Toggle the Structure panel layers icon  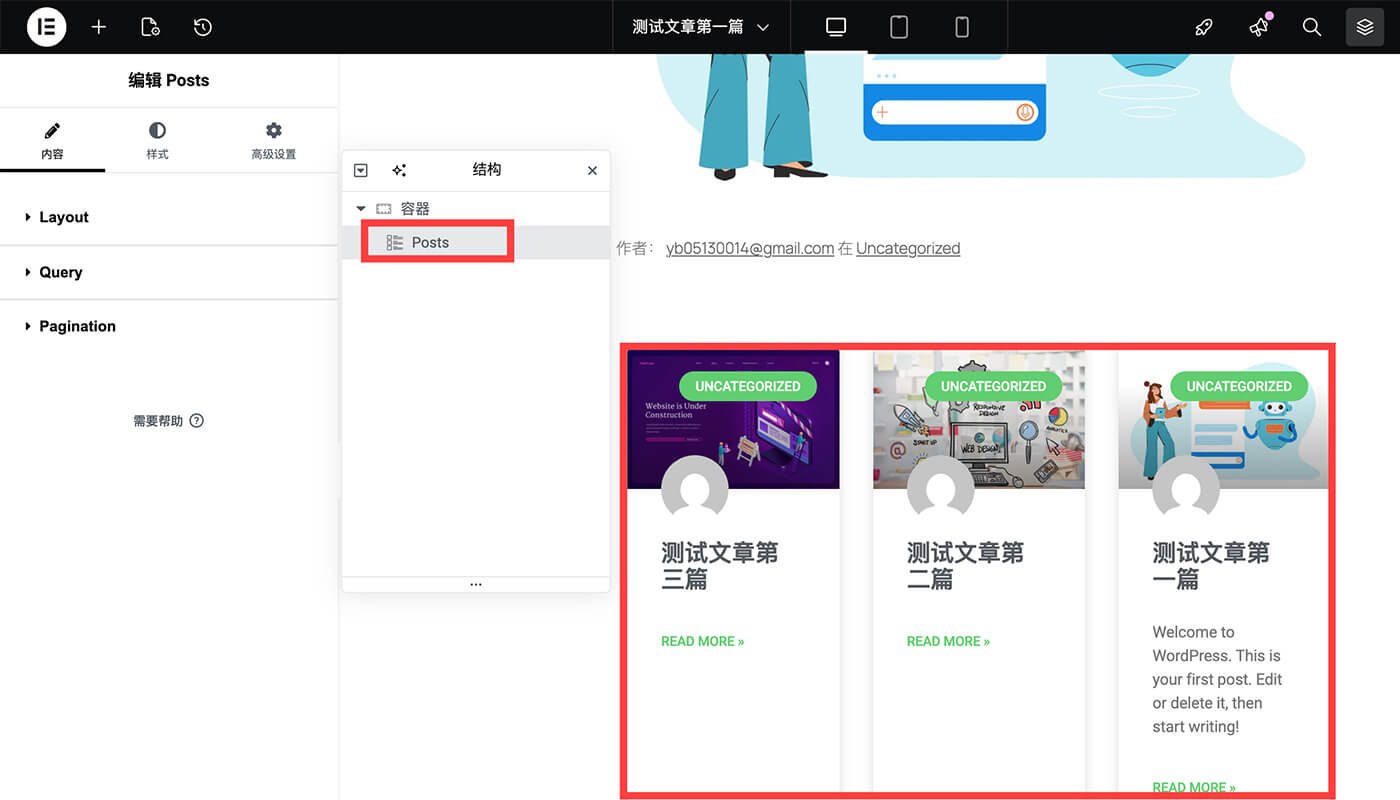(1364, 27)
